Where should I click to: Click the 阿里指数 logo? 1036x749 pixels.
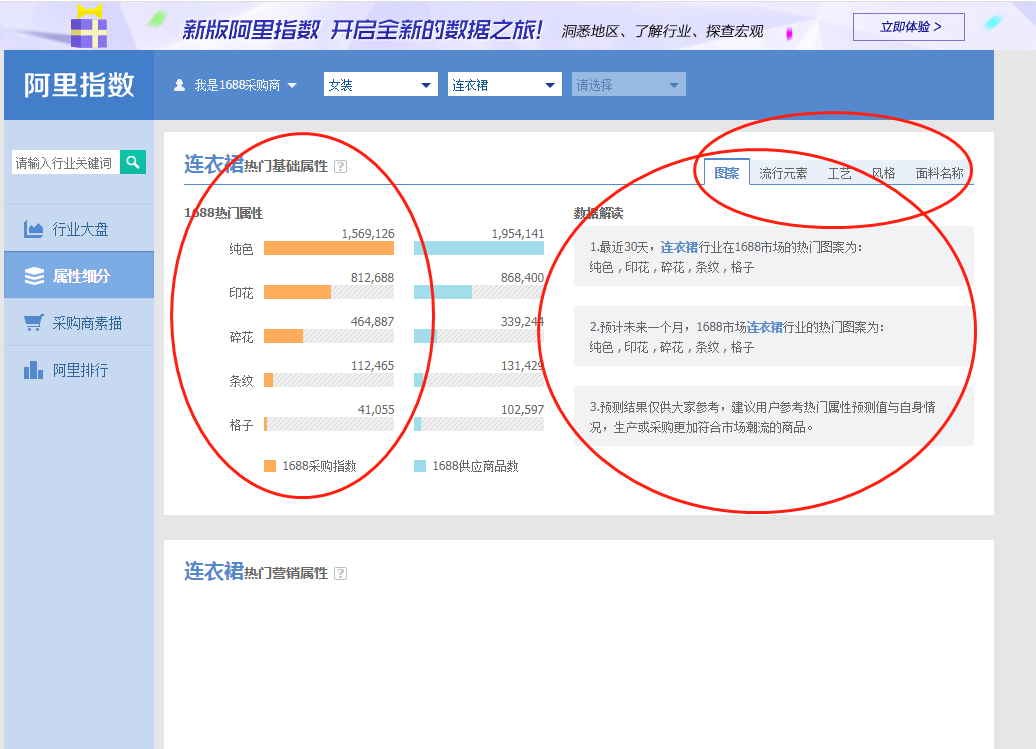click(79, 85)
